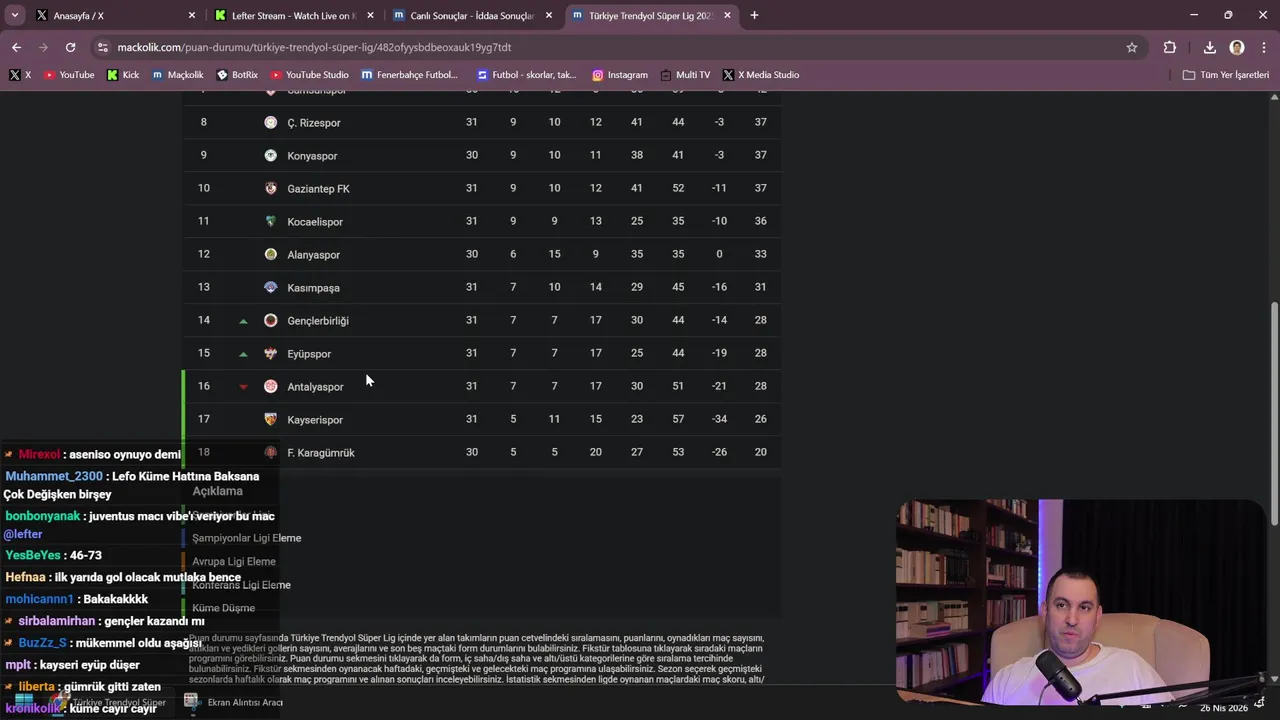Open the Tüm Yer İşaretleri folder

point(1225,75)
